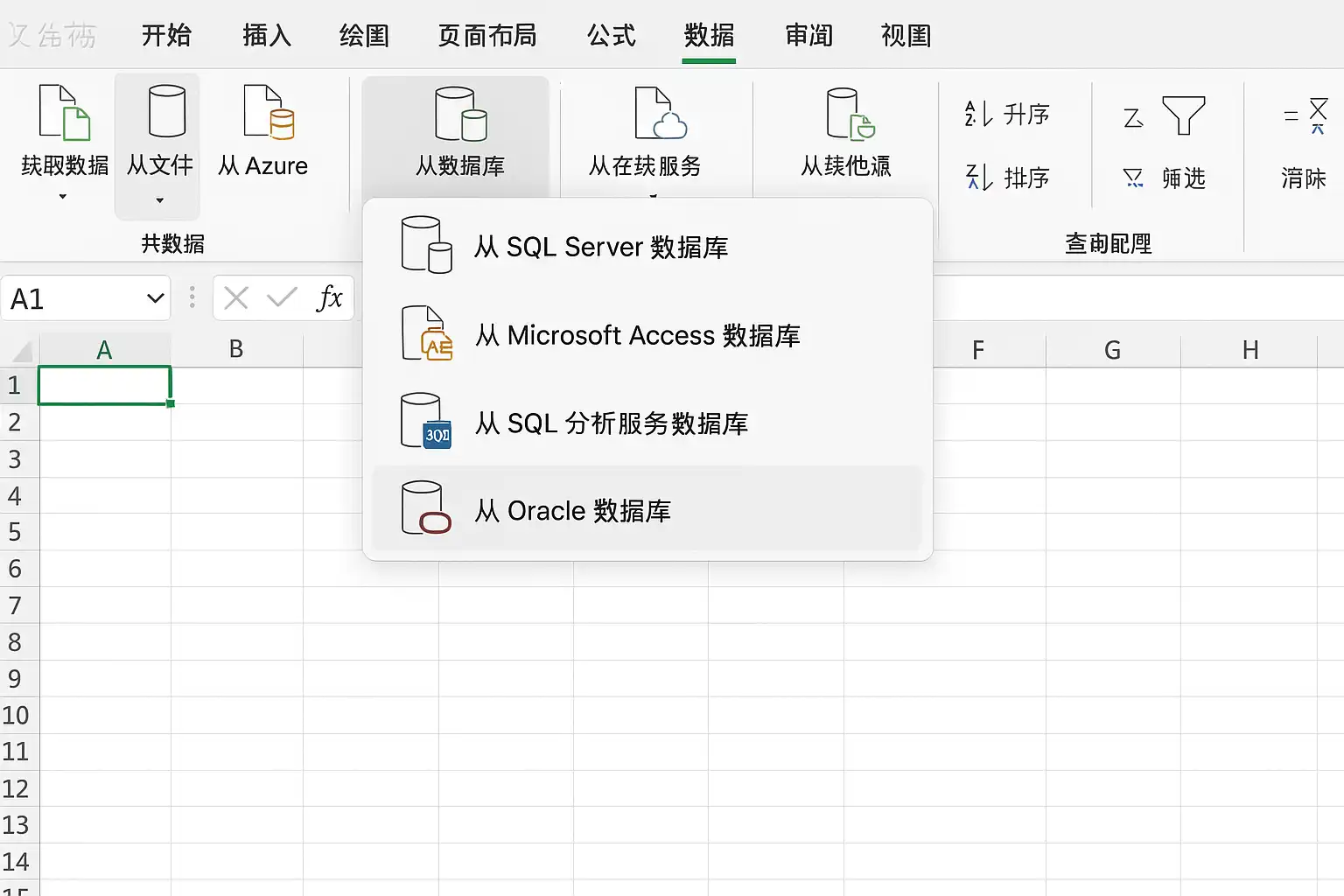The width and height of the screenshot is (1344, 896).
Task: Select column G header
Action: click(x=1113, y=350)
